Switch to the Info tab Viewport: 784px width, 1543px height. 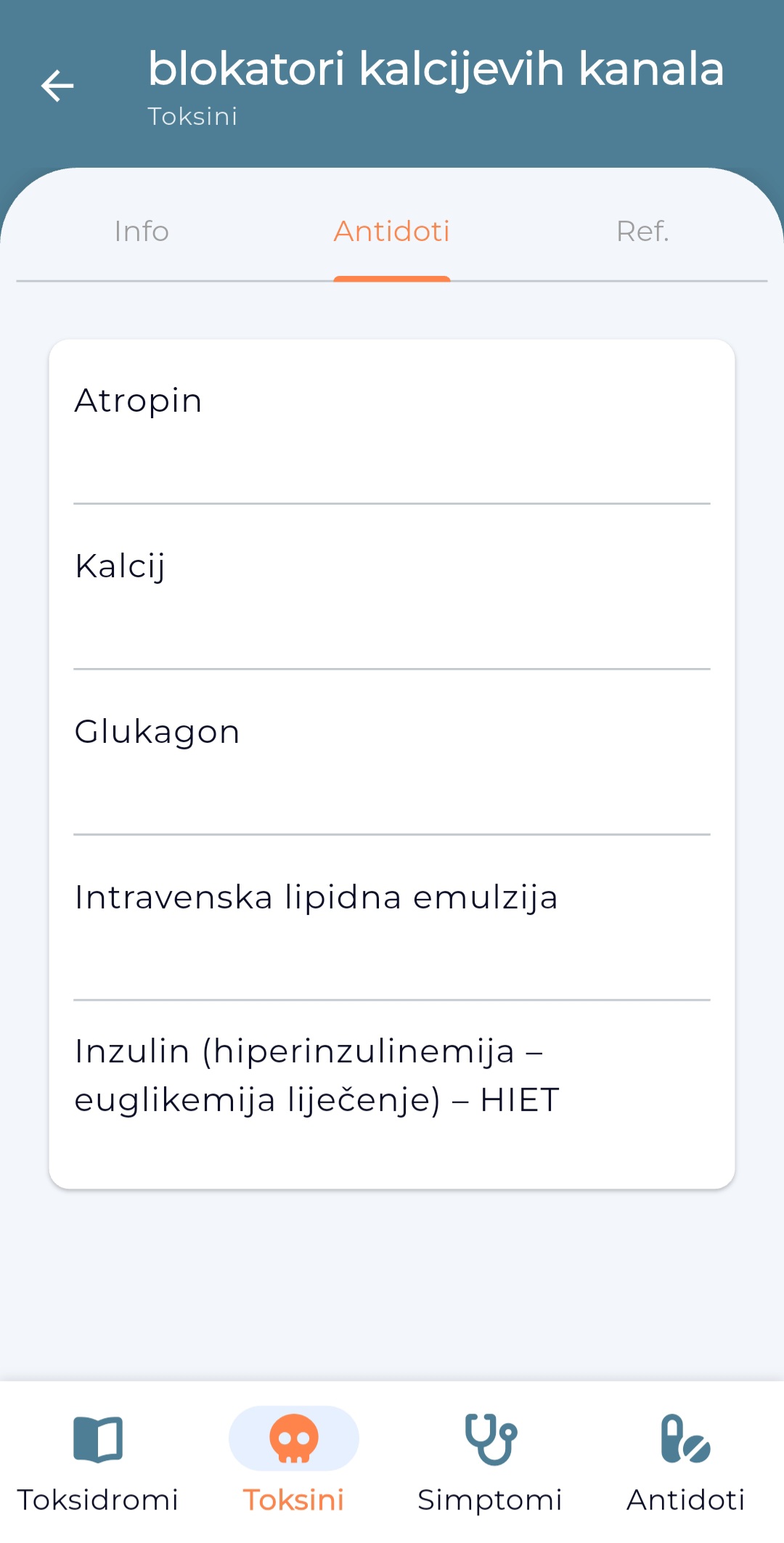click(142, 231)
